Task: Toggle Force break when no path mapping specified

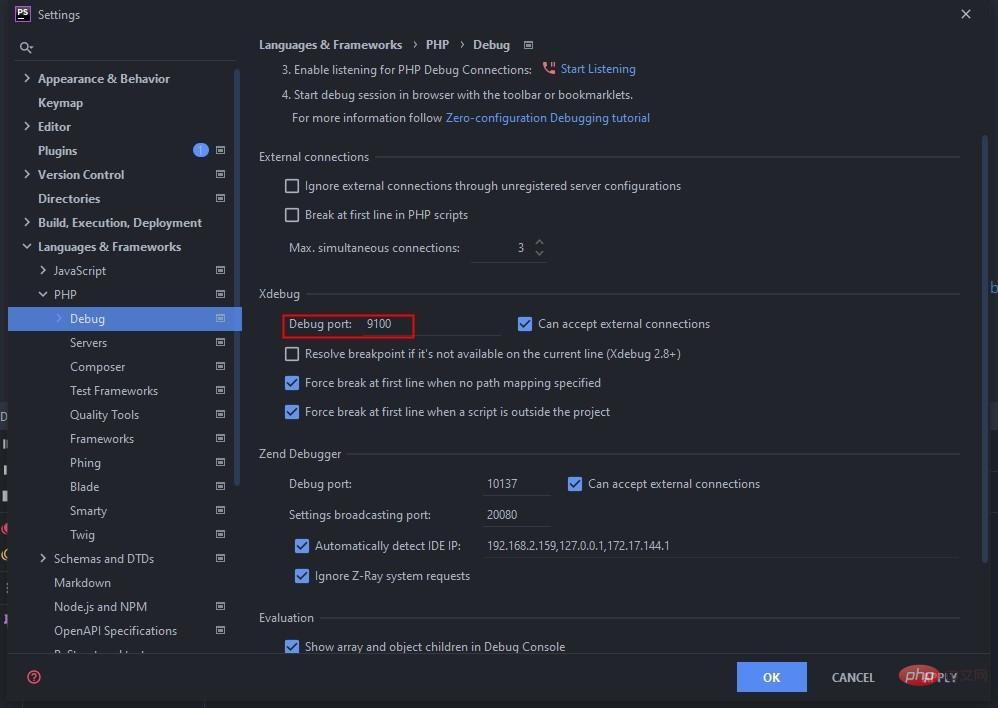Action: coord(292,383)
